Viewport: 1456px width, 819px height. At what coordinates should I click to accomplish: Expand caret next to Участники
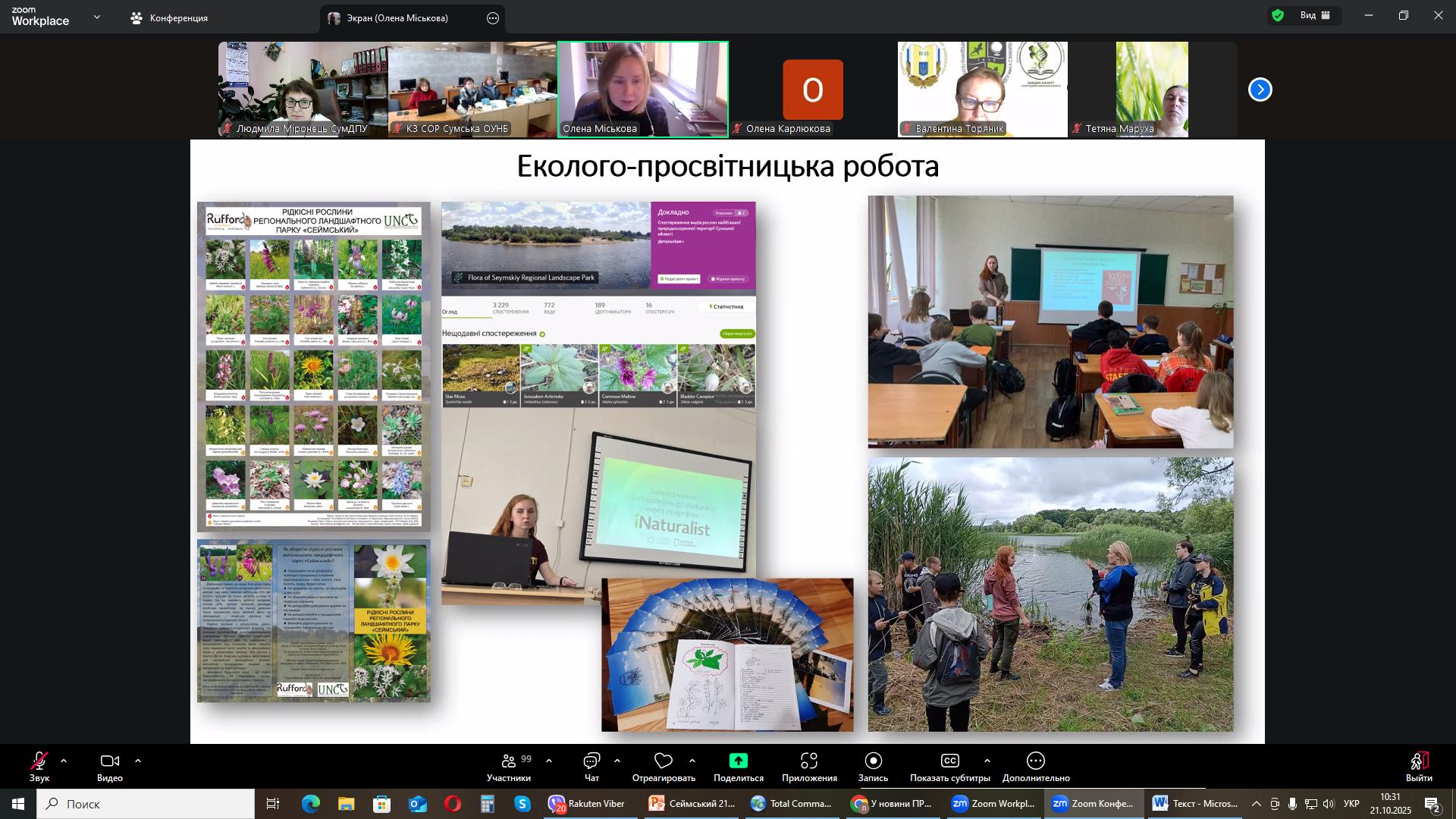click(x=549, y=761)
